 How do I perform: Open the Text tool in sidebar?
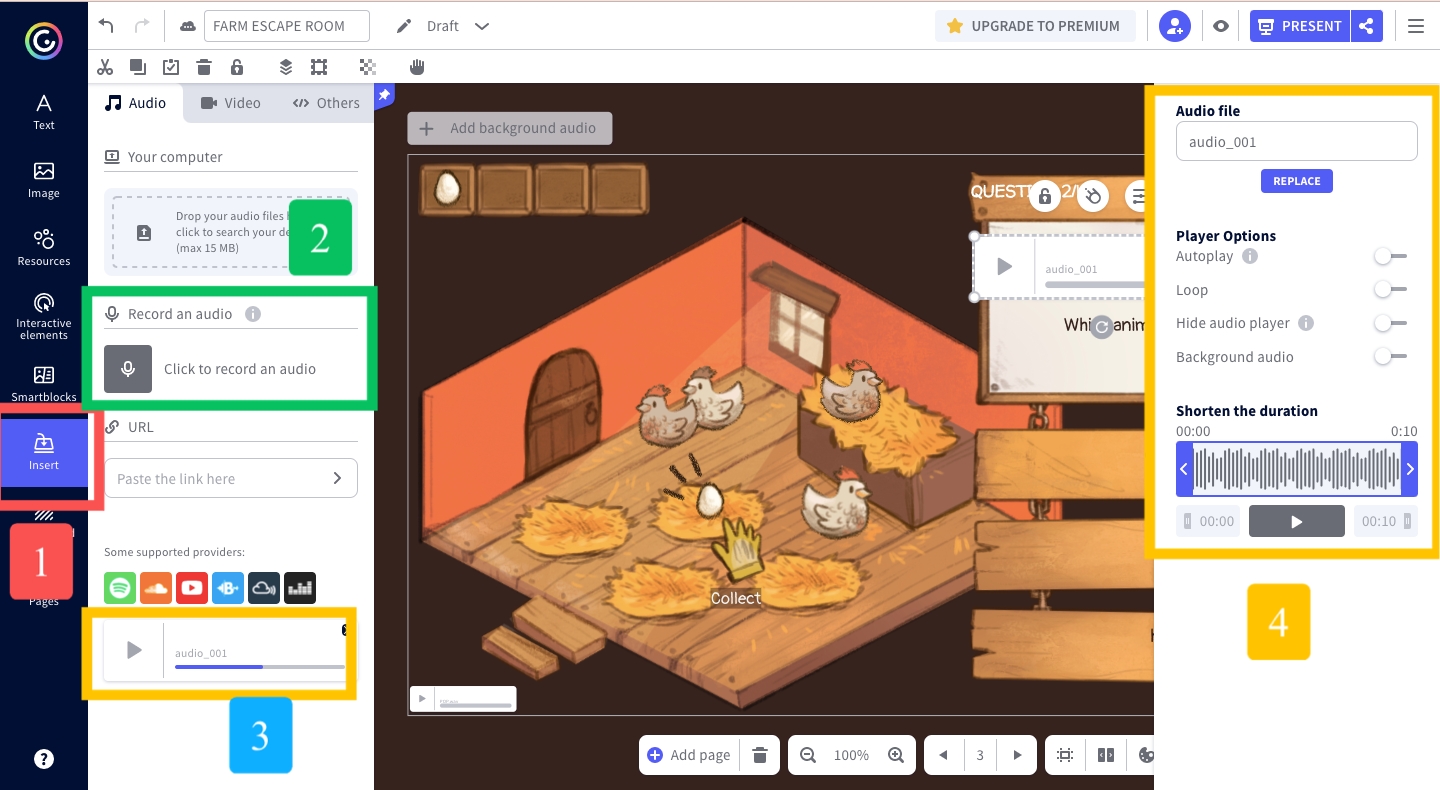point(44,112)
